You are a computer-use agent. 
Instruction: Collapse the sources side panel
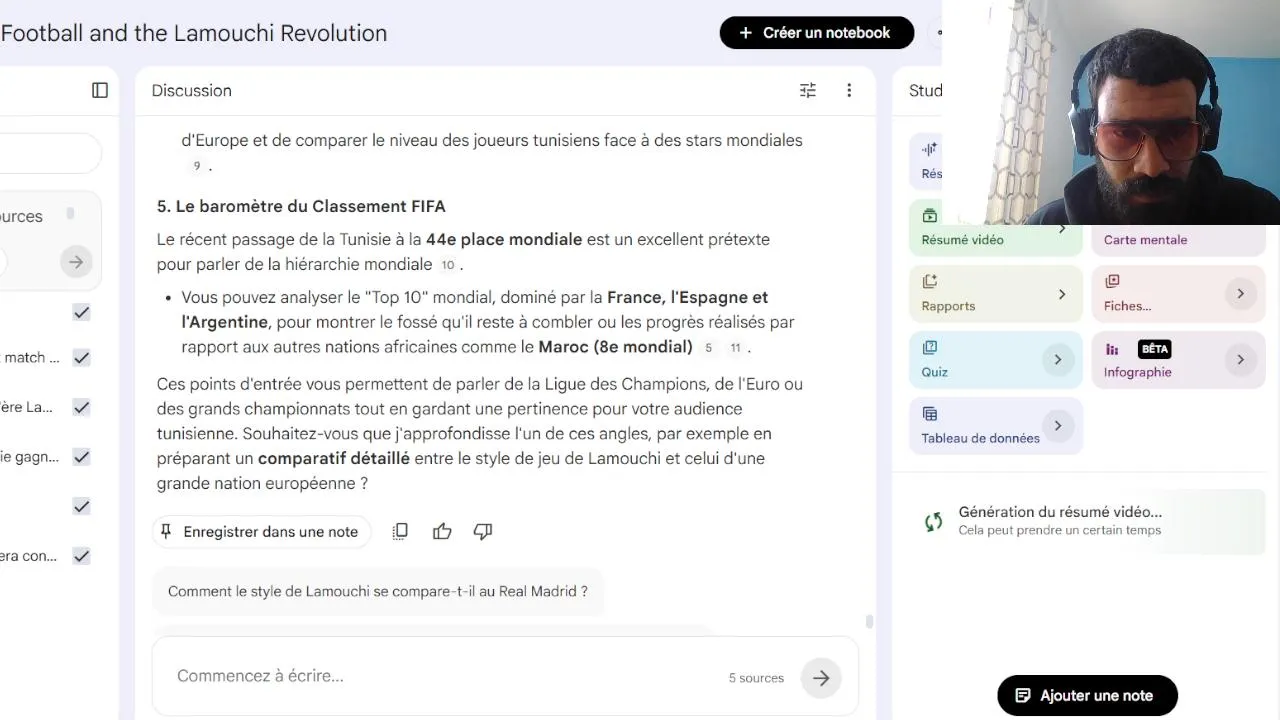tap(100, 90)
